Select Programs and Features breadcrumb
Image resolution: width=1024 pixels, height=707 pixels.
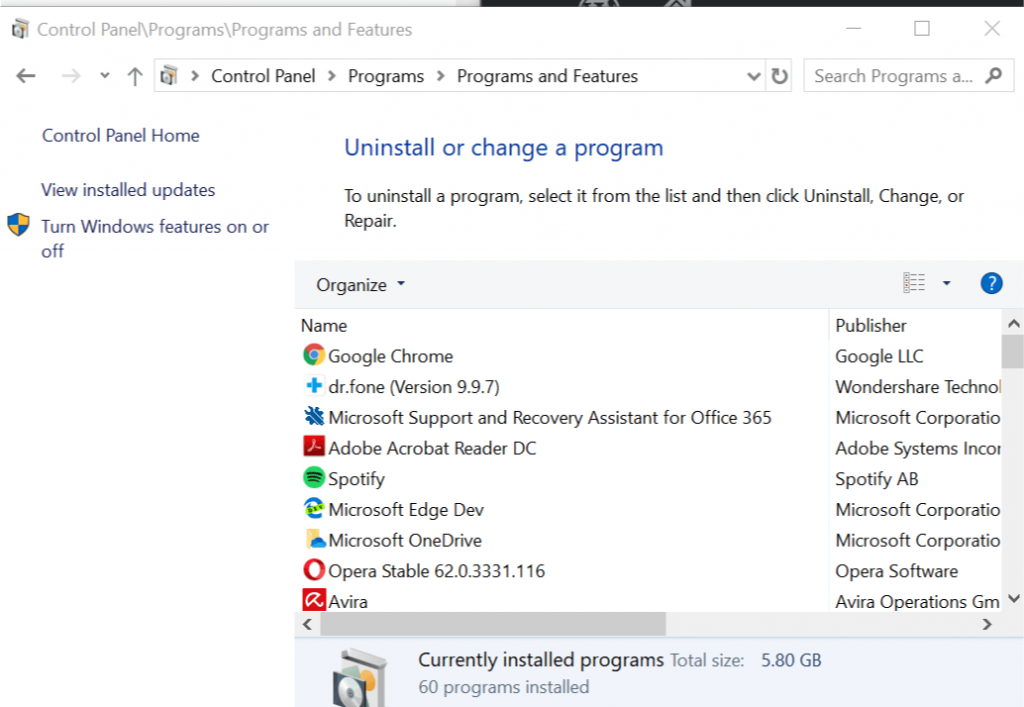click(x=547, y=76)
